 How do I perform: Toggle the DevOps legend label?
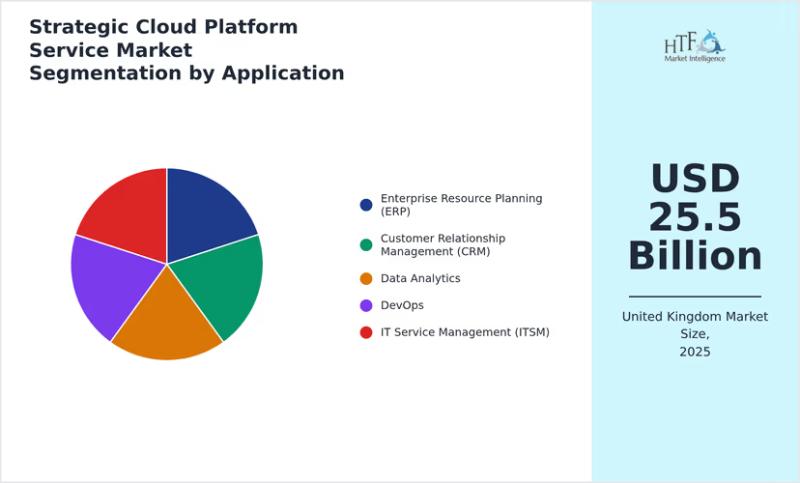(402, 305)
